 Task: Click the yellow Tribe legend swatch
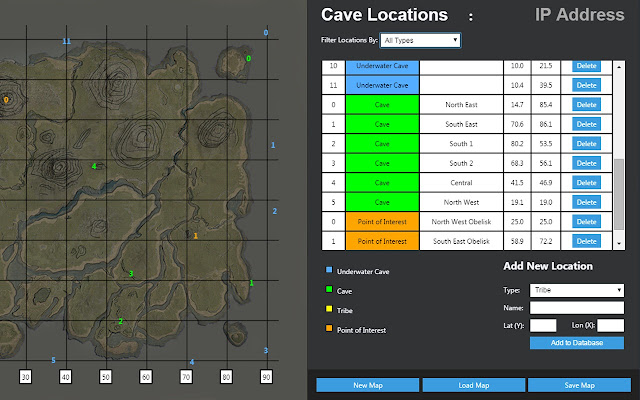tap(329, 309)
